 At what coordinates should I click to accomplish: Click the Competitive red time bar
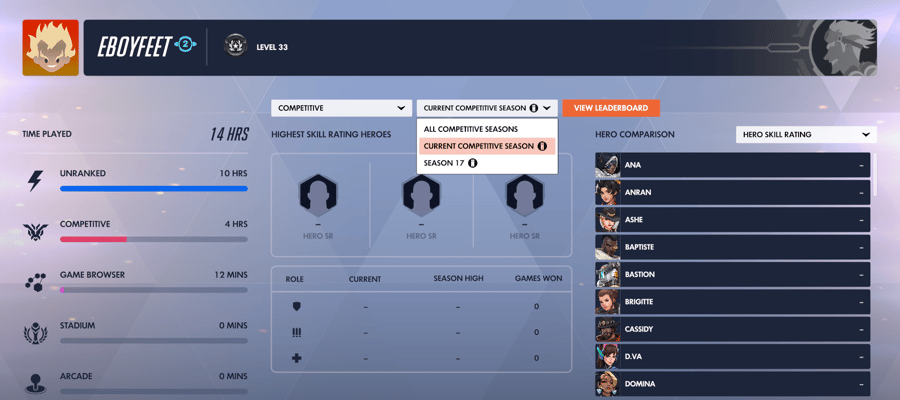coord(154,239)
